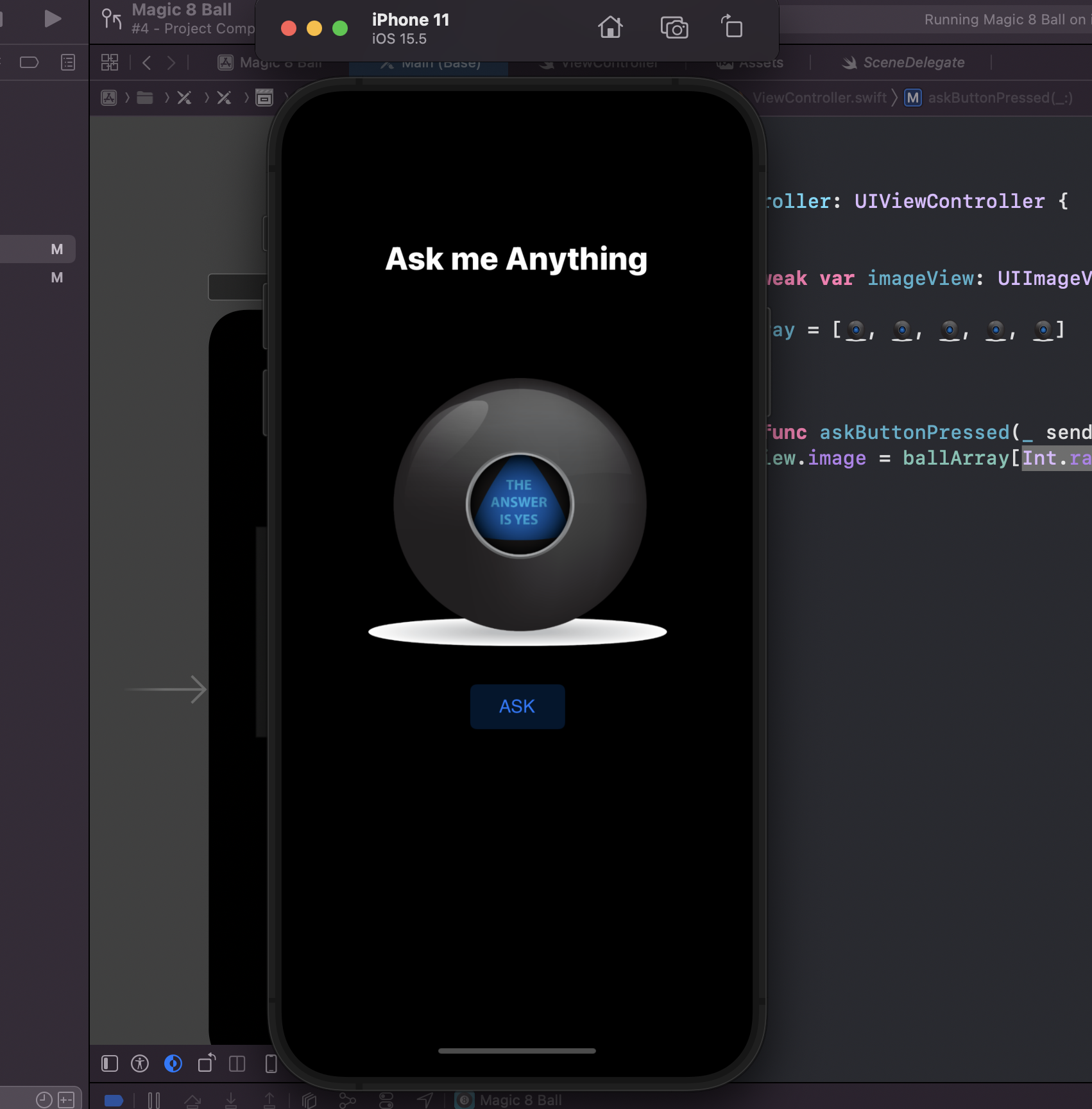
Task: Switch to the ViewController tab
Action: point(598,64)
